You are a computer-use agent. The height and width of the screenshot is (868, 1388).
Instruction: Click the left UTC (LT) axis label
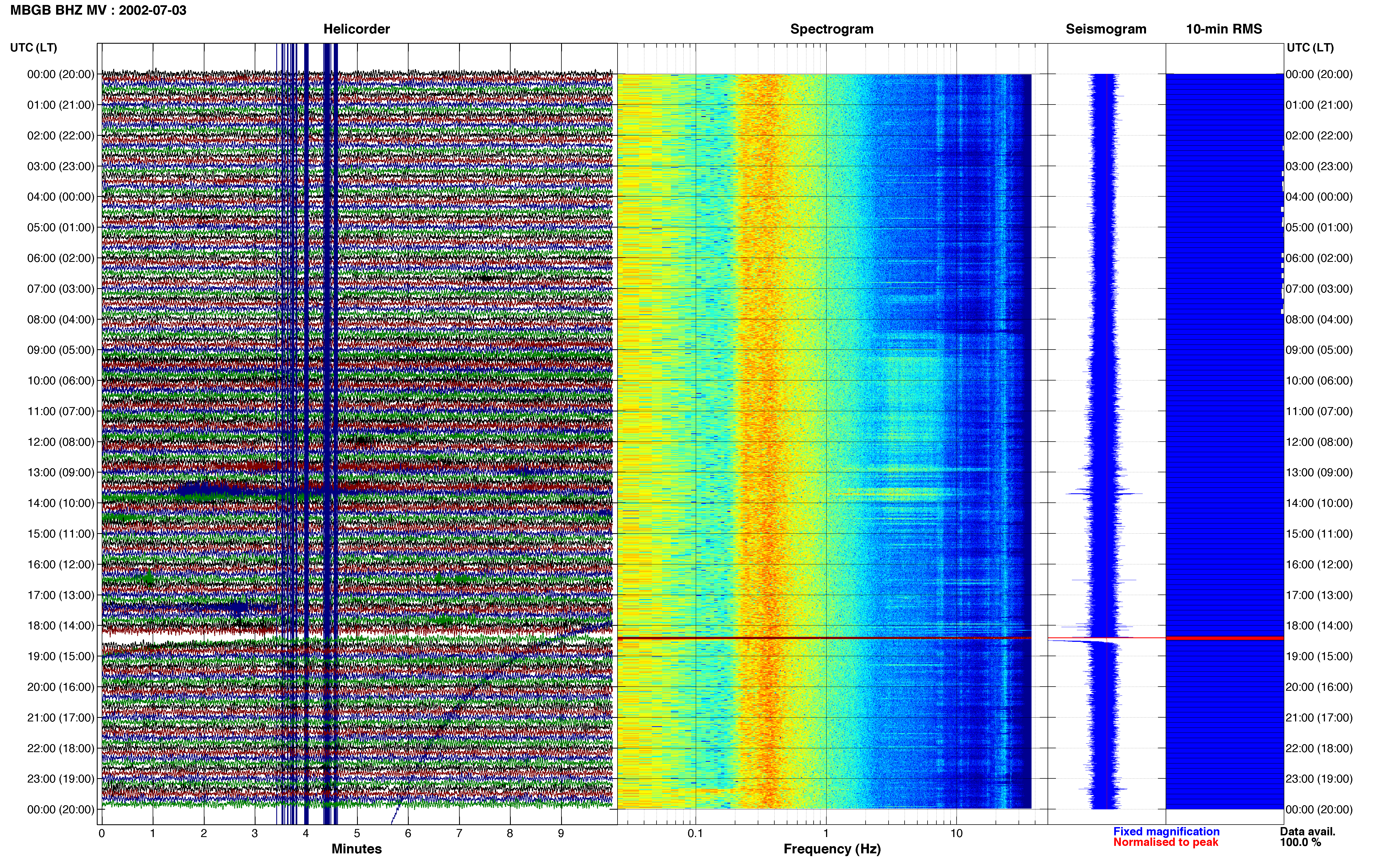pyautogui.click(x=33, y=48)
